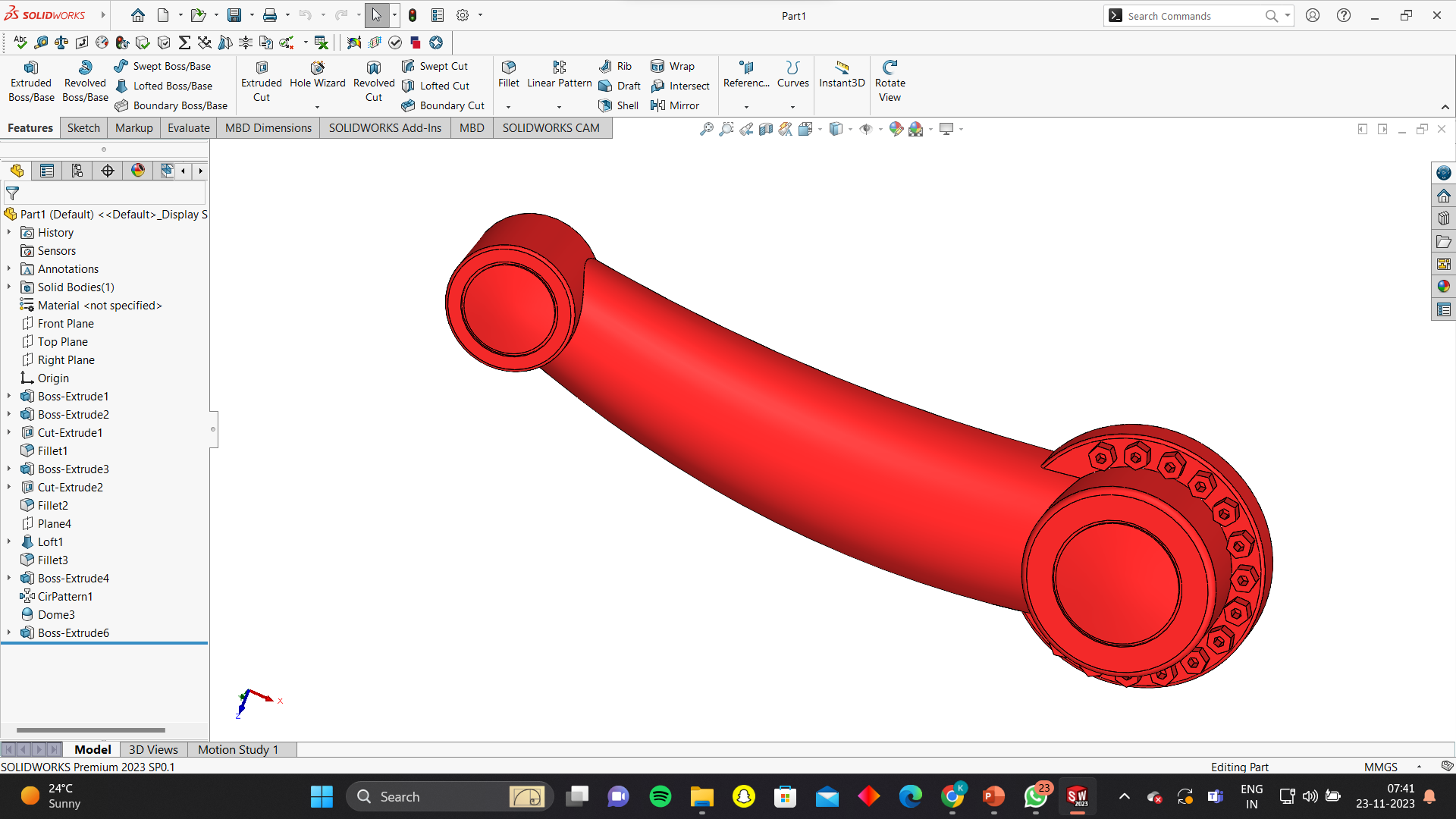This screenshot has width=1456, height=819.
Task: Expand the Loft1 feature in tree
Action: 9,541
